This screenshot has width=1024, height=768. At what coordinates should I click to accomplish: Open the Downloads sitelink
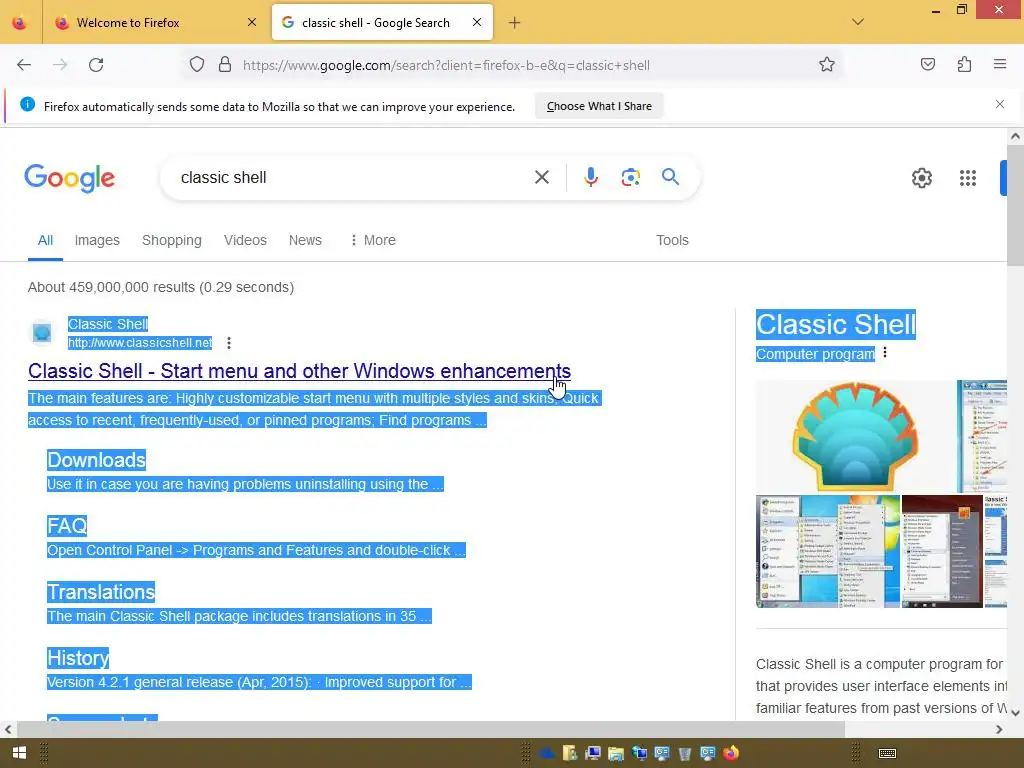(96, 460)
